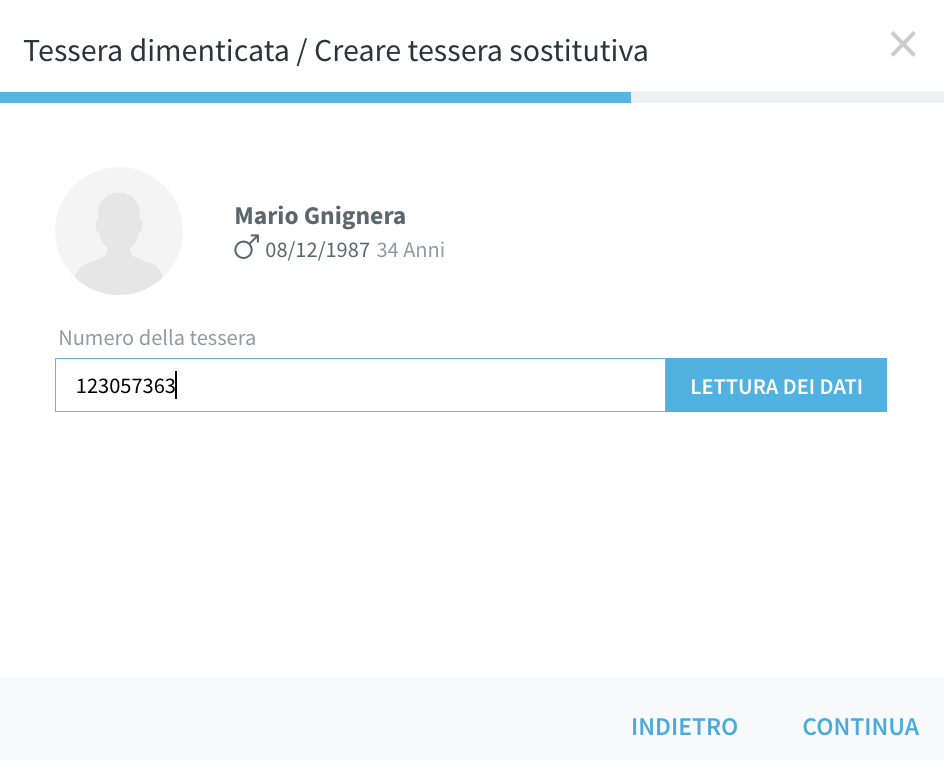
Task: Click the 34 Anni age text
Action: (x=411, y=250)
